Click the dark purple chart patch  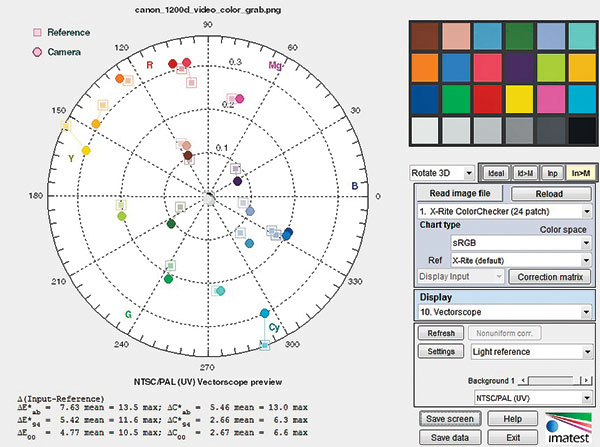519,68
